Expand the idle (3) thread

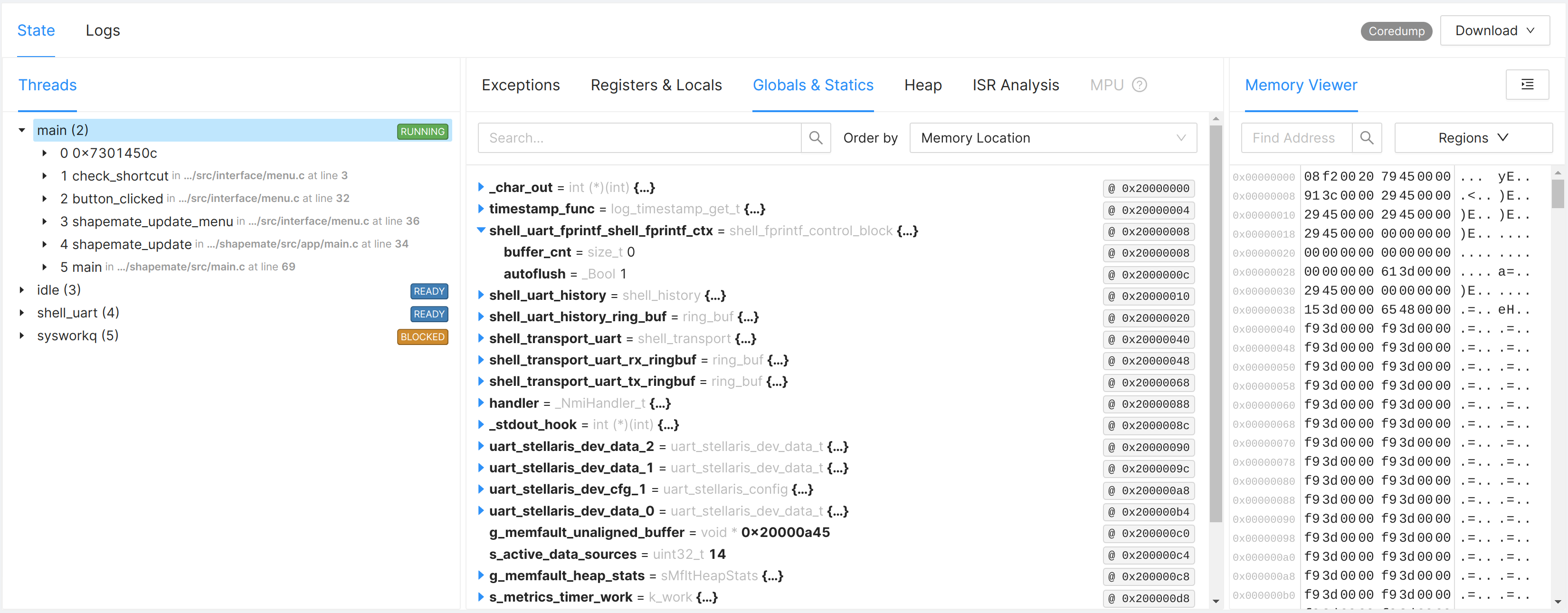(x=22, y=290)
